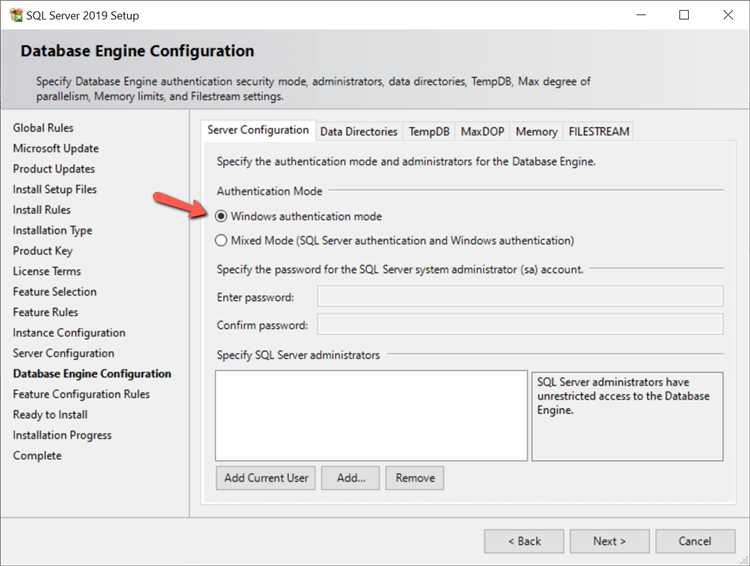Minimize the SQL Server Setup window
The height and width of the screenshot is (566, 750).
[x=639, y=15]
